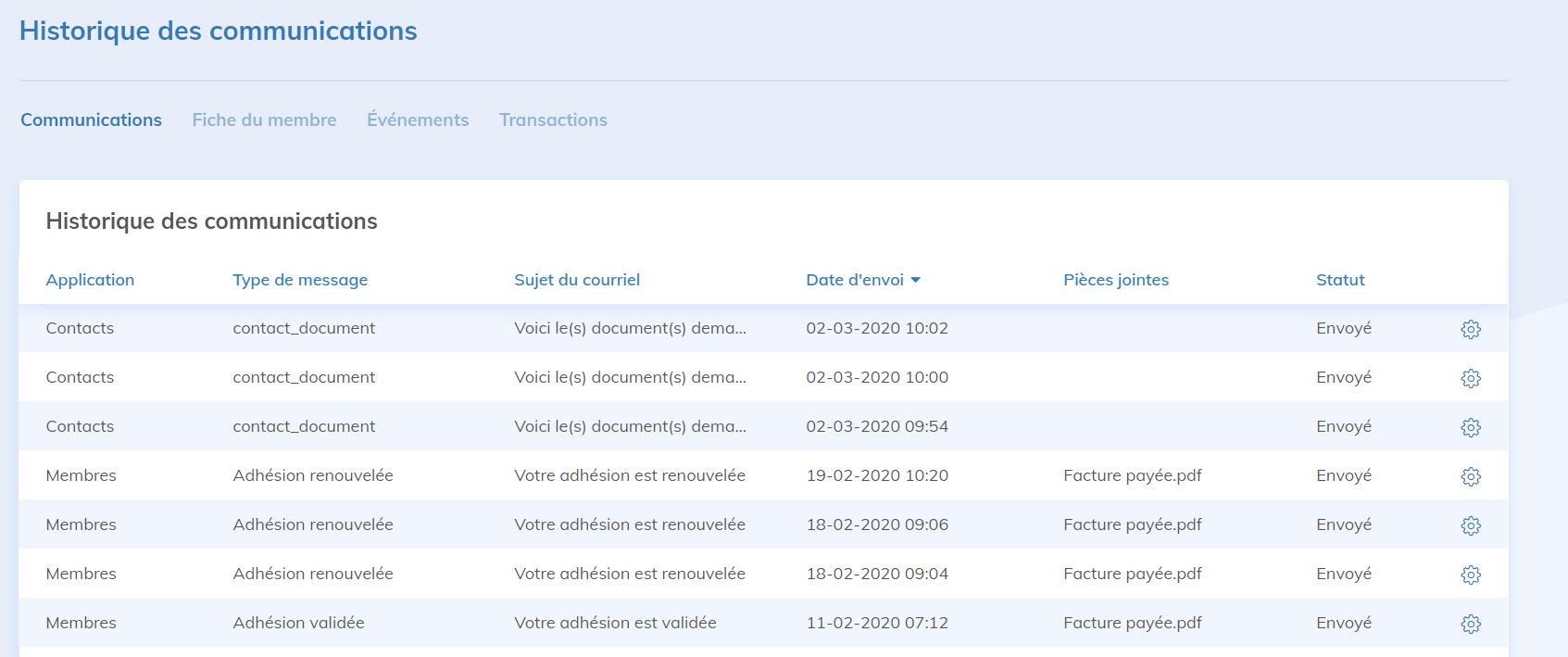
Task: Sort by Application column header
Action: coord(90,280)
